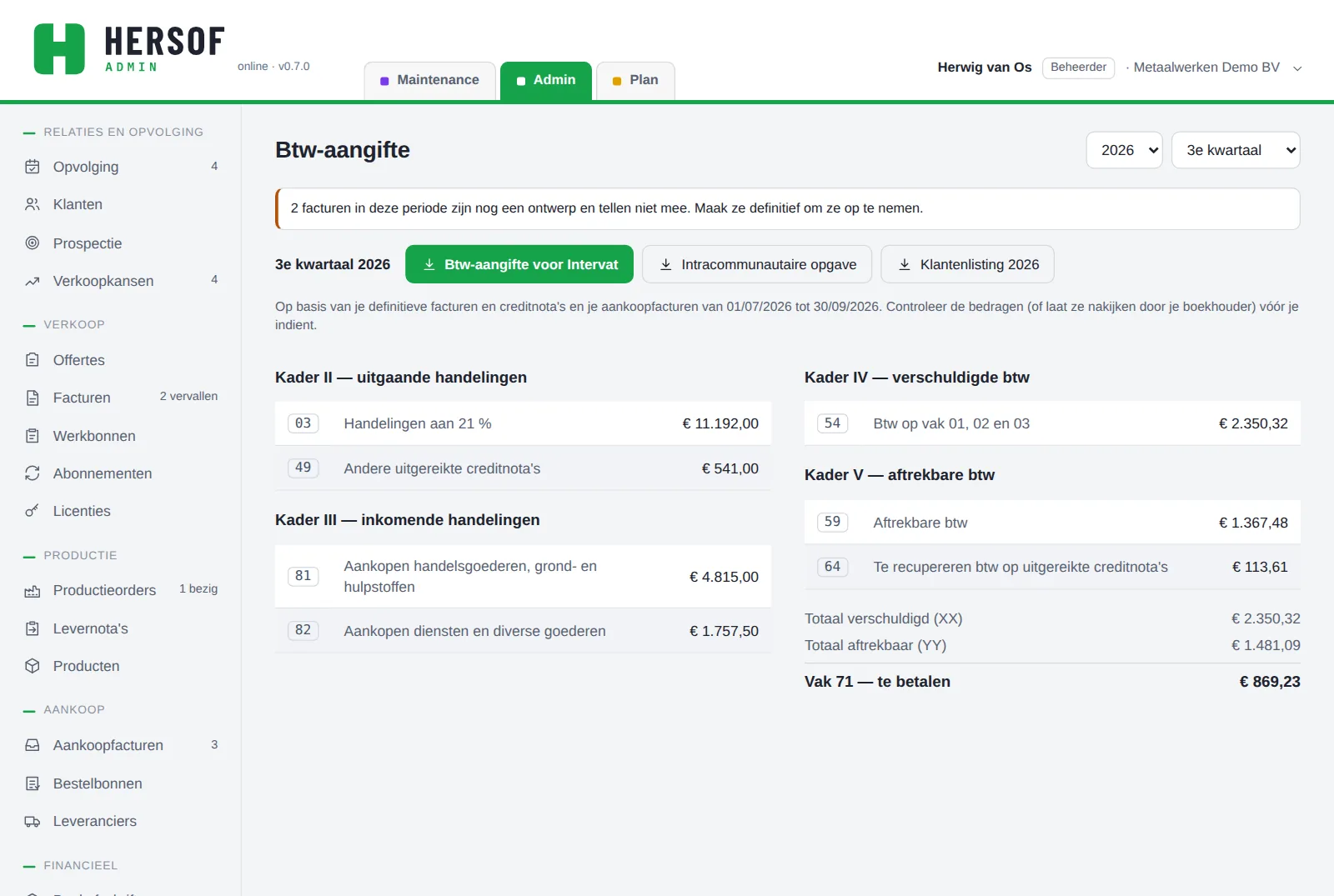Open Facturen in the sidebar
This screenshot has width=1334, height=896.
click(121, 398)
